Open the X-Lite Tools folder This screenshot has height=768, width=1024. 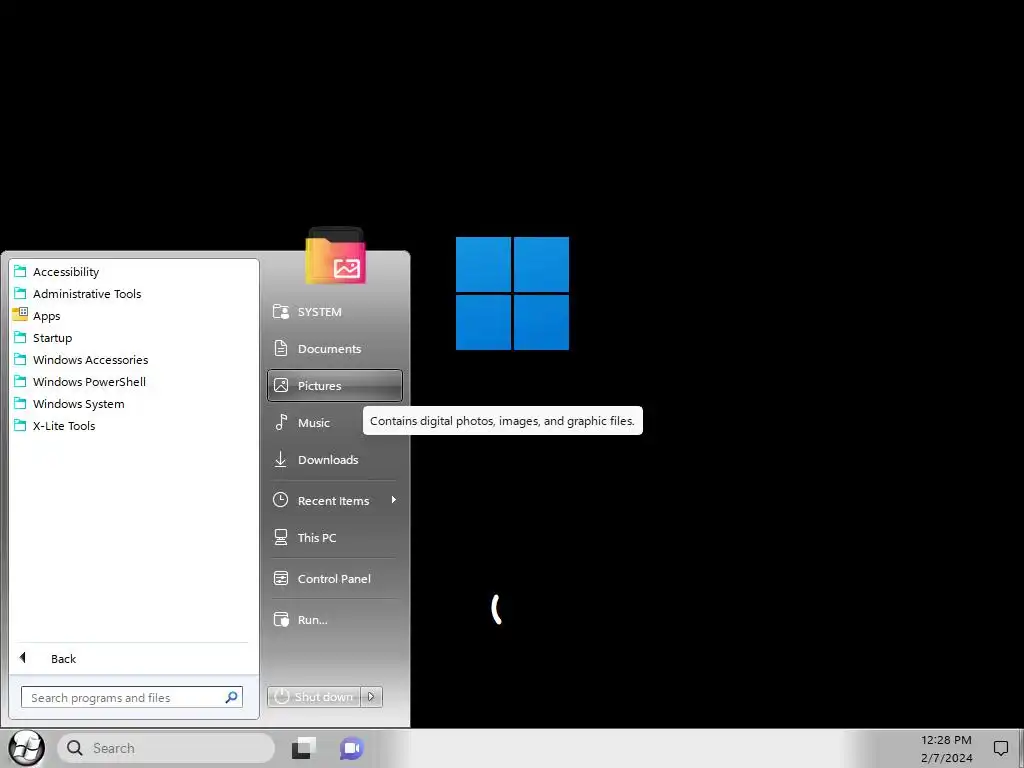(x=134, y=426)
